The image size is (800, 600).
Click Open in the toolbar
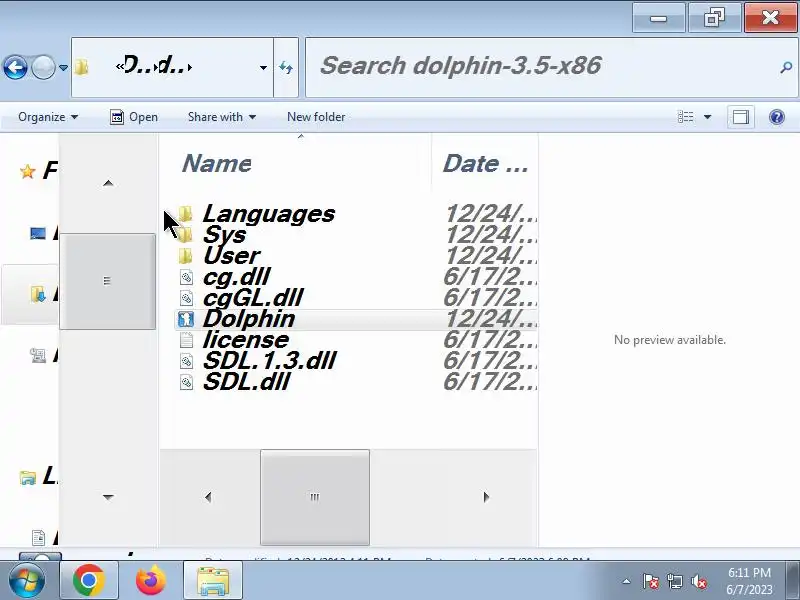tap(134, 117)
